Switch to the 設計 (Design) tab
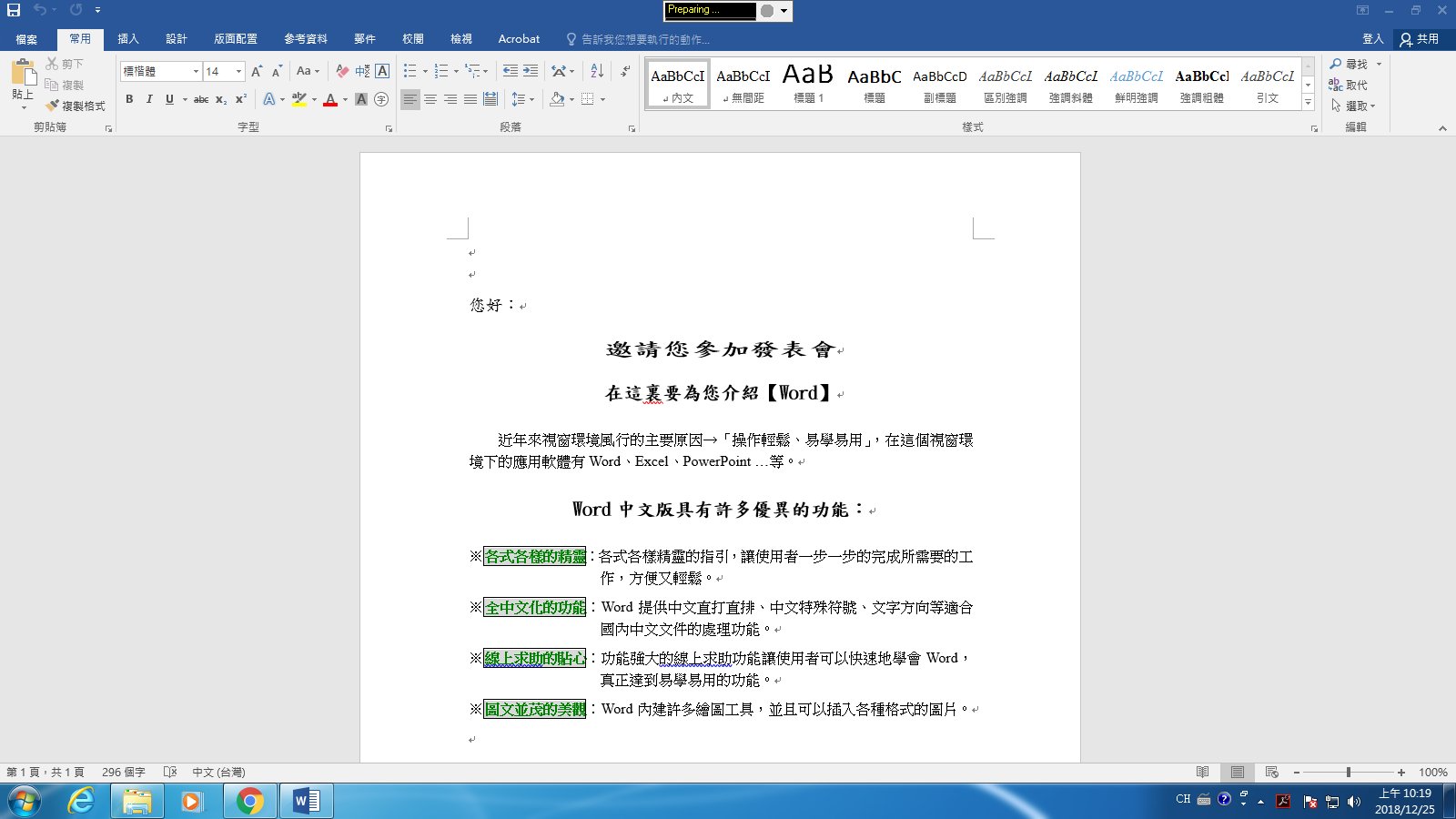This screenshot has width=1456, height=819. click(x=177, y=39)
